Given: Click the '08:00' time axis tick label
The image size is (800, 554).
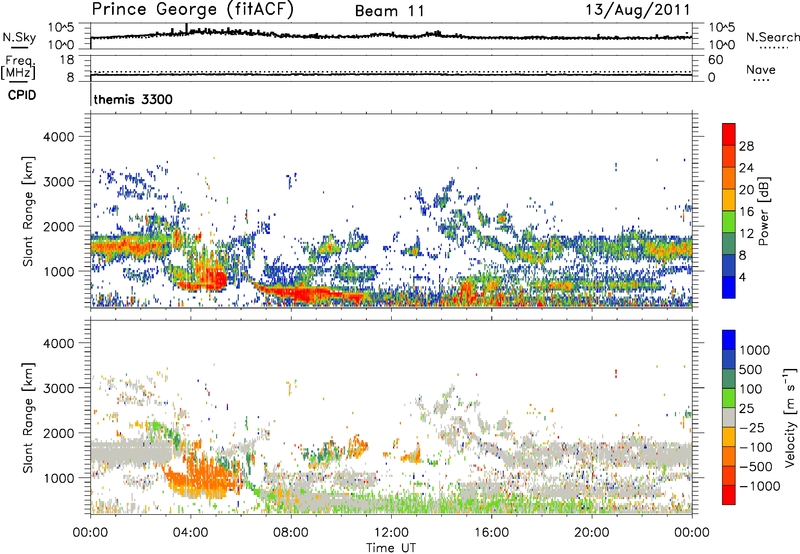Looking at the screenshot, I should tap(291, 533).
